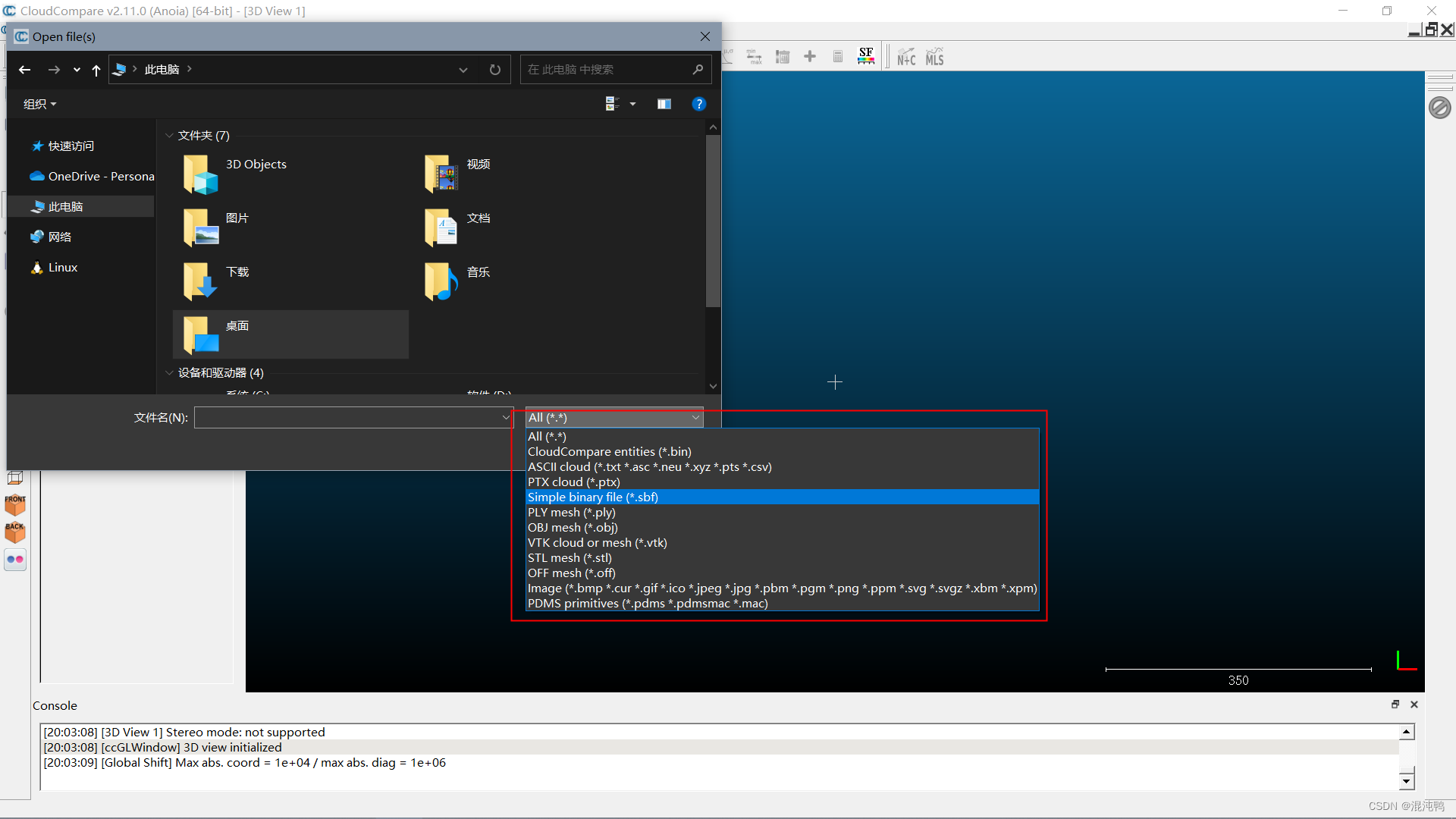Click the SF scalar field color scale icon

pos(866,56)
